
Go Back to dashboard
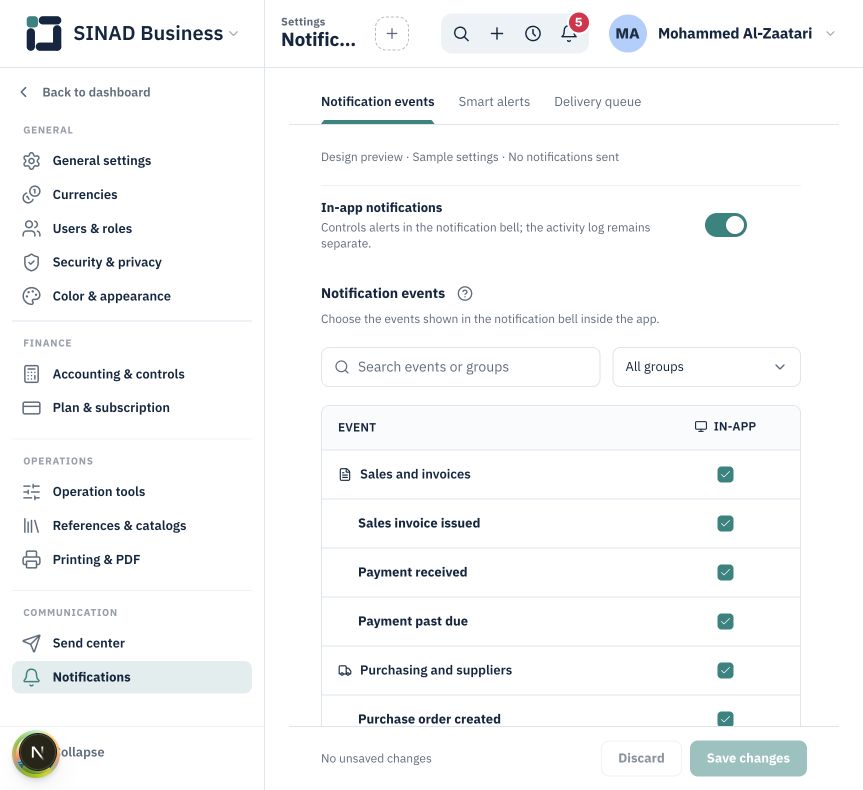pyautogui.click(x=85, y=92)
